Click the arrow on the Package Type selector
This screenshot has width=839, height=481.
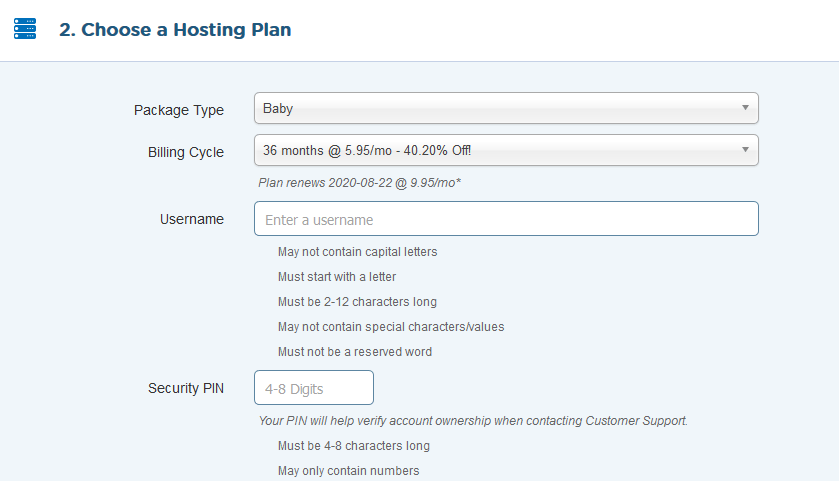click(x=745, y=108)
